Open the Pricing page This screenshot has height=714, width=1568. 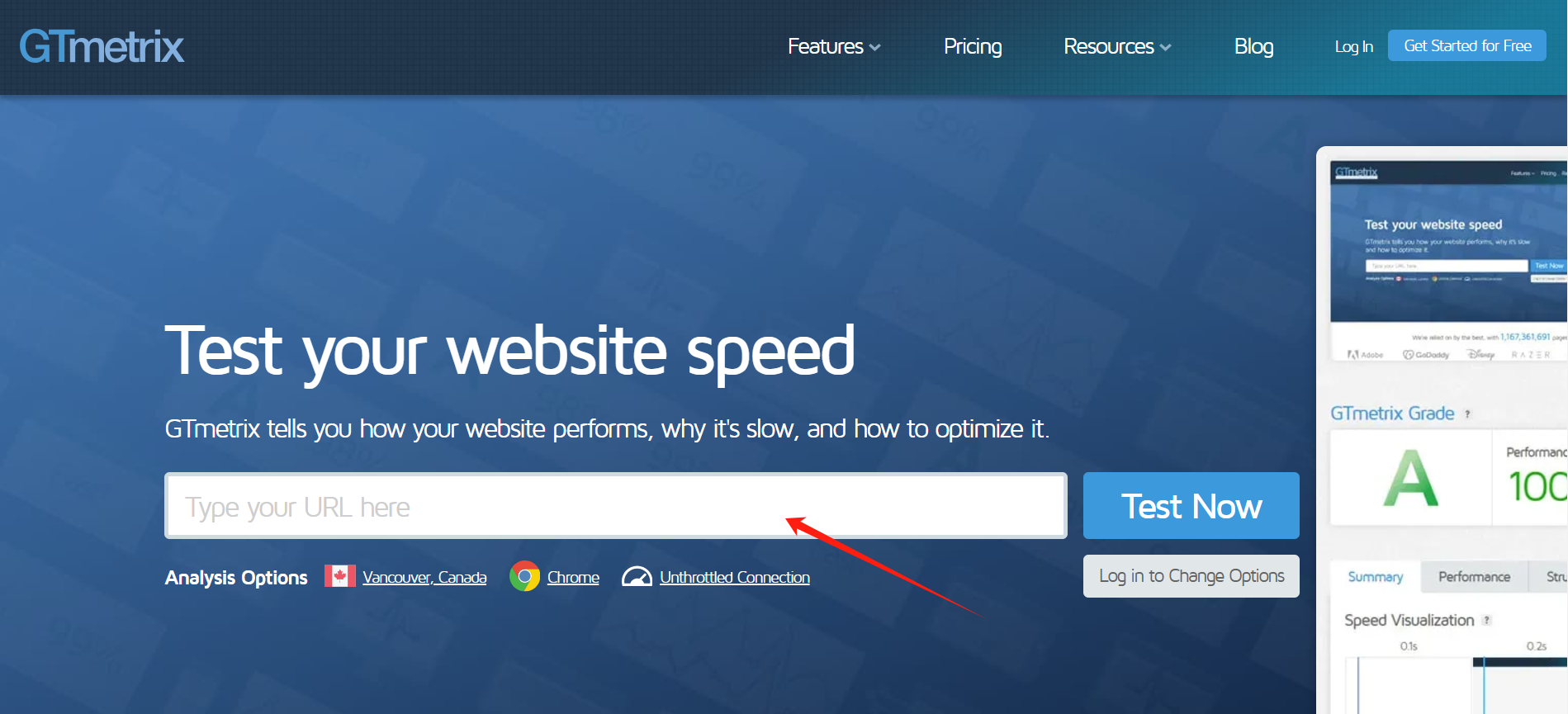point(973,46)
